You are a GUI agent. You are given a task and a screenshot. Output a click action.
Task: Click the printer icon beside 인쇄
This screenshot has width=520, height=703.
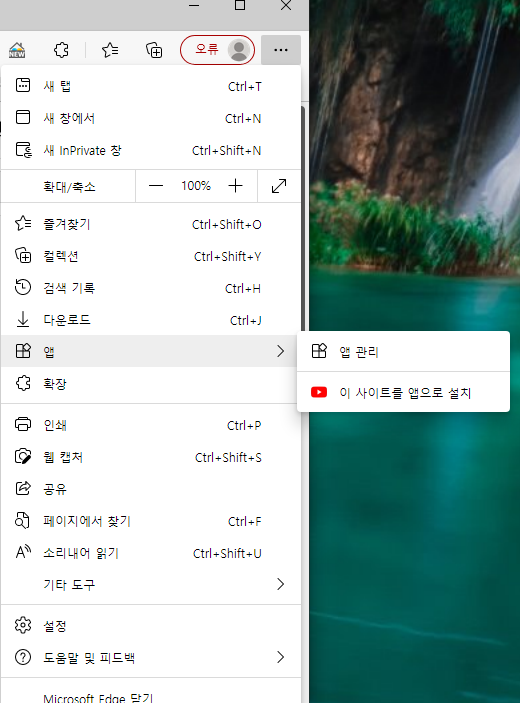23,424
